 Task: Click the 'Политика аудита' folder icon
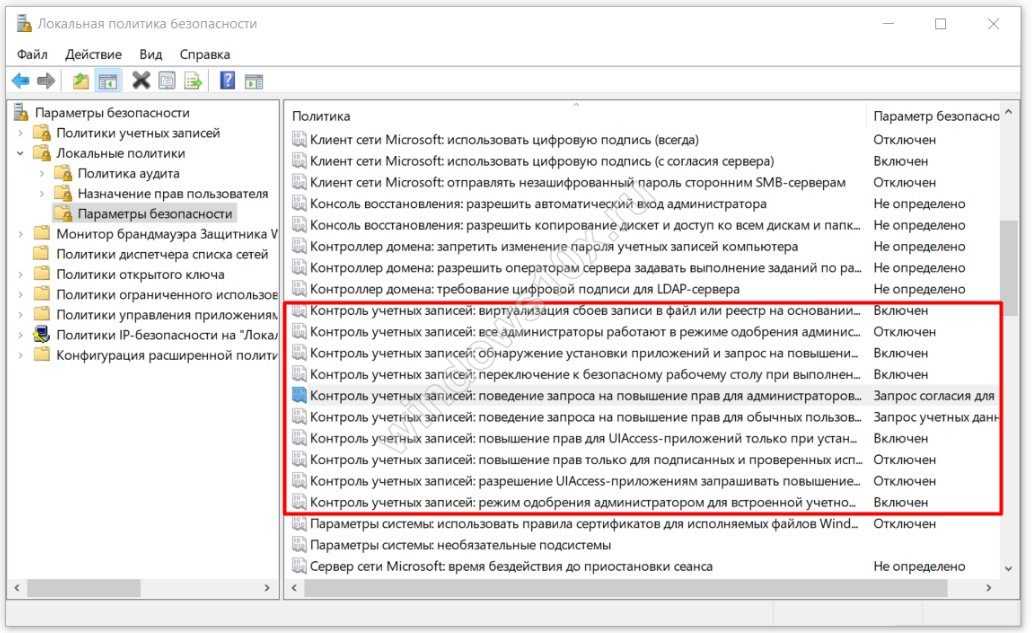tap(63, 173)
